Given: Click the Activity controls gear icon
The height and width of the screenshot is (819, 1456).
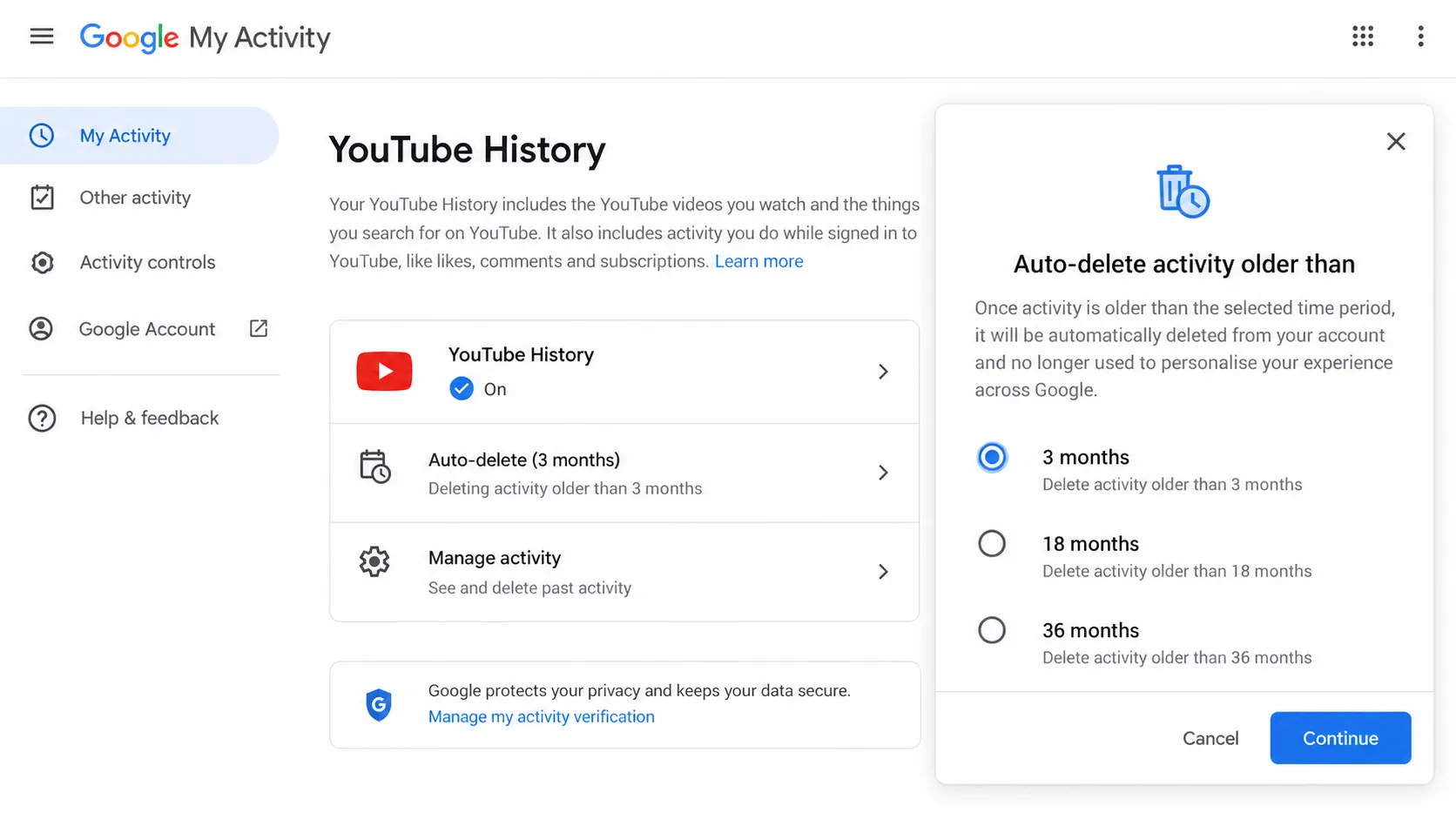Looking at the screenshot, I should point(42,263).
